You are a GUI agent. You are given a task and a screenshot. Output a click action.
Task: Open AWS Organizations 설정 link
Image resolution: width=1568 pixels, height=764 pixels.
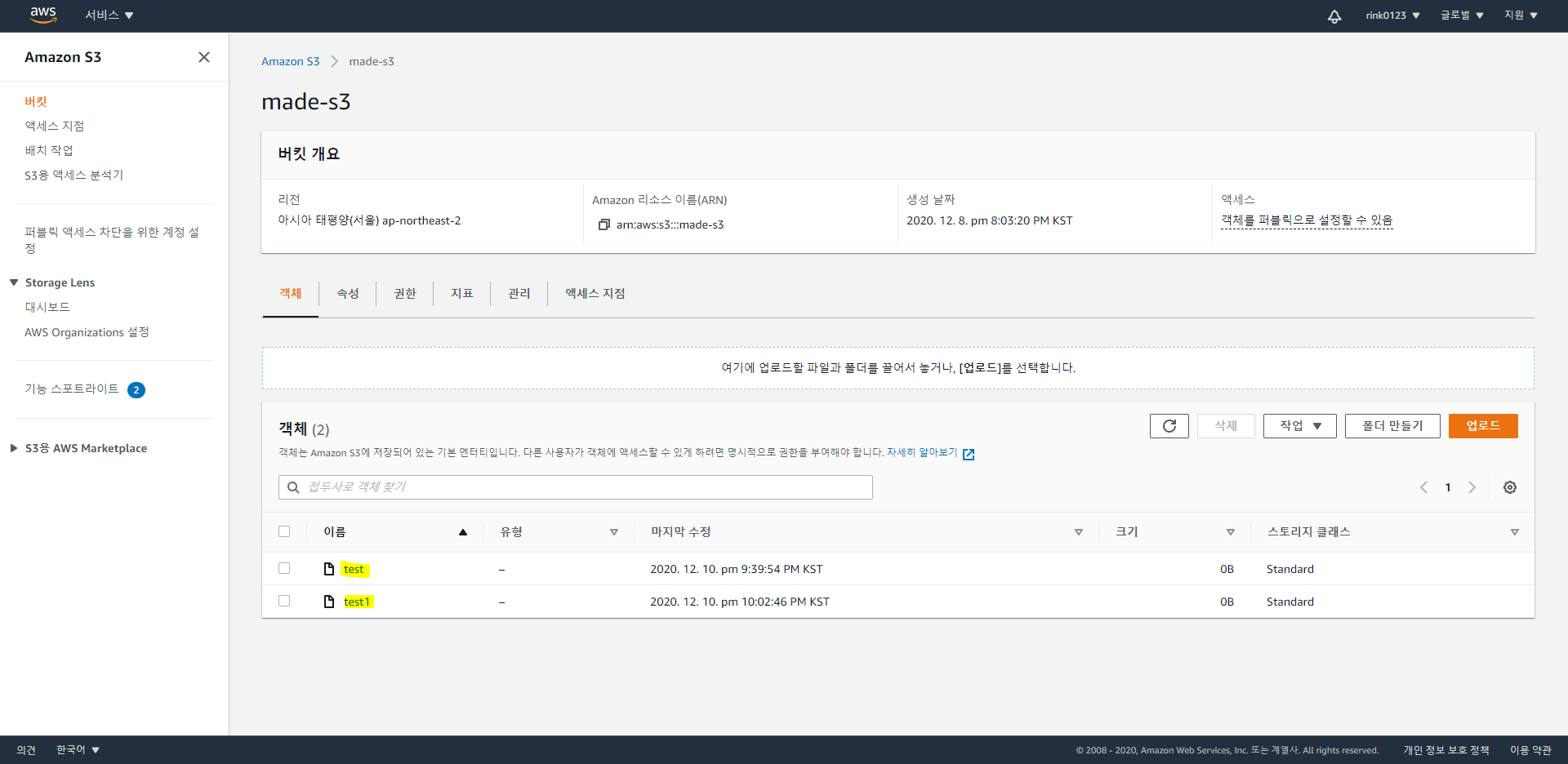coord(87,332)
